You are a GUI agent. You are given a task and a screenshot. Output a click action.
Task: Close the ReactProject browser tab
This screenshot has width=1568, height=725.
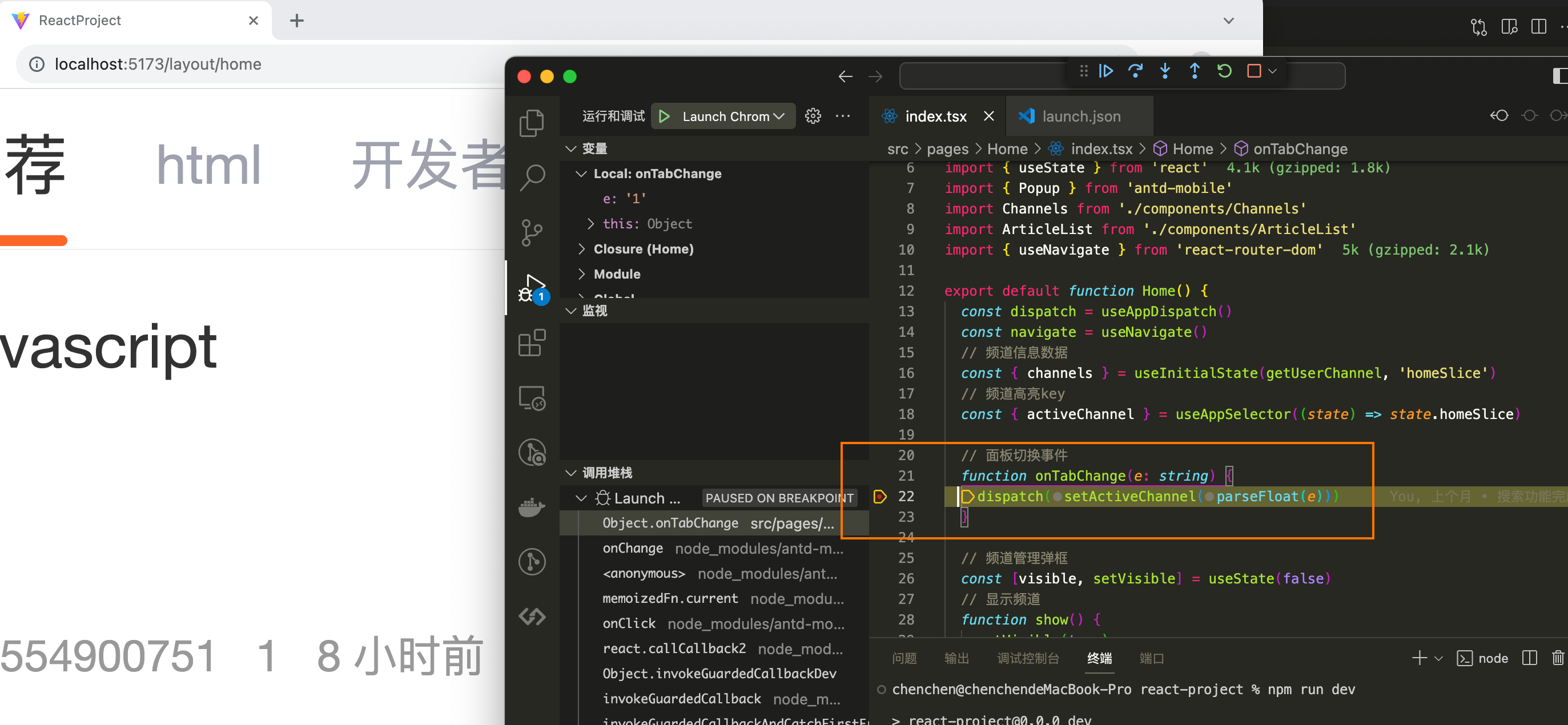[x=254, y=21]
